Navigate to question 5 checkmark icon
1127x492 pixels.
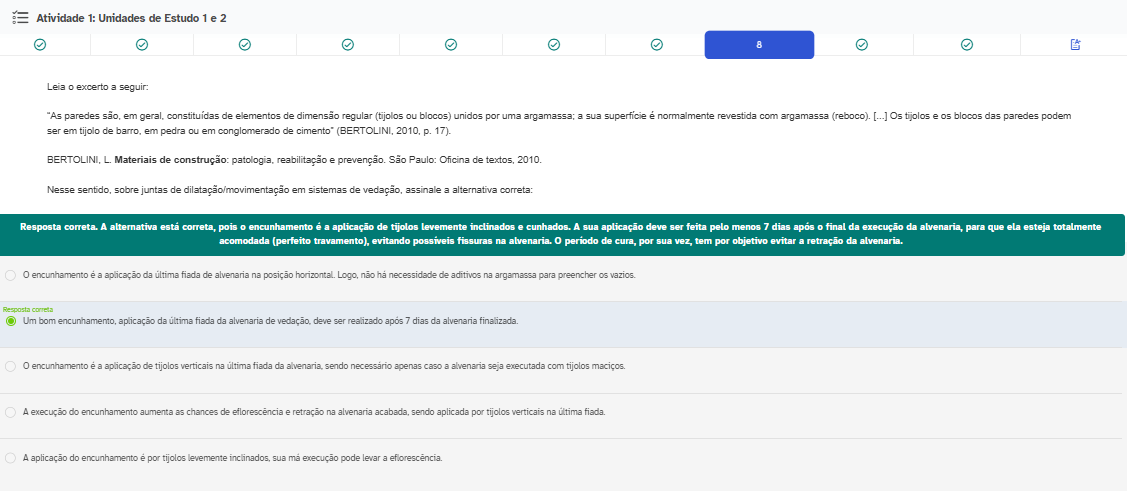coord(451,45)
